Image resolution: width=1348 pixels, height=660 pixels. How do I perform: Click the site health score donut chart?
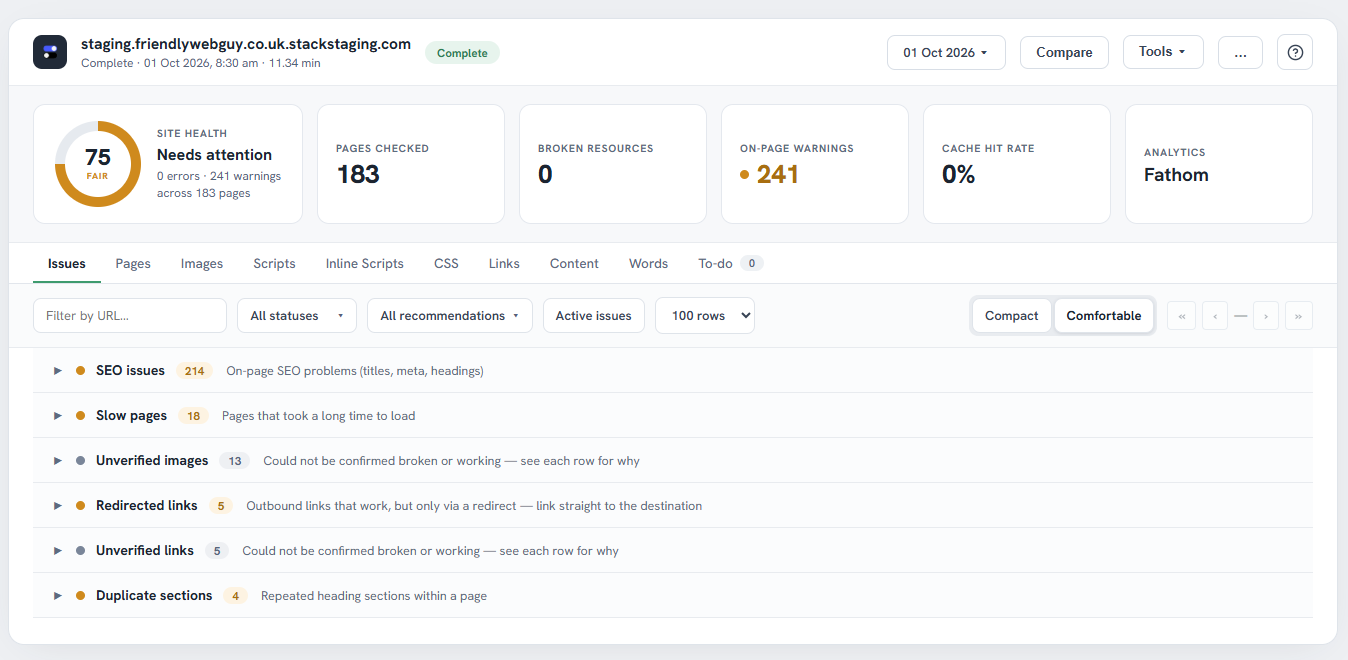coord(98,164)
